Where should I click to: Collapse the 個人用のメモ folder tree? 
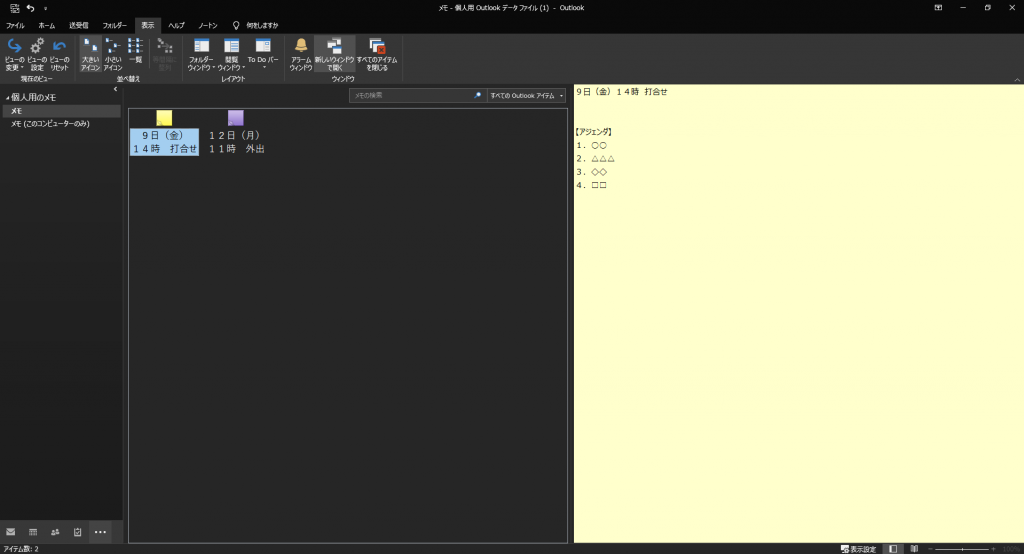(x=8, y=98)
